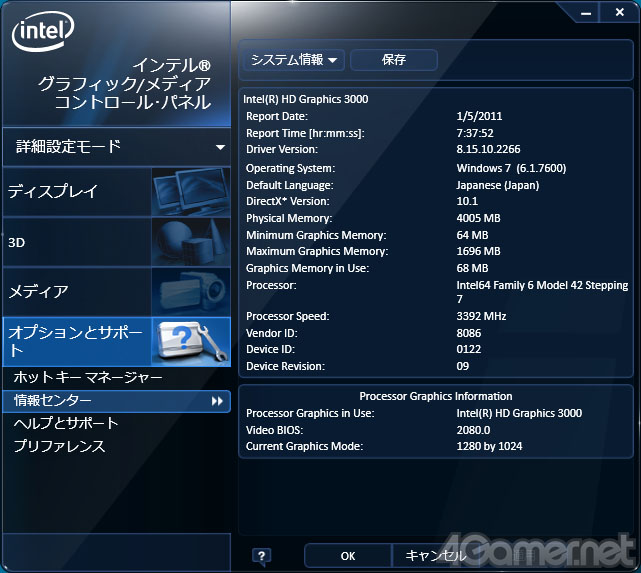Click Report Date value 1/5/2011
641x573 pixels.
click(x=479, y=116)
